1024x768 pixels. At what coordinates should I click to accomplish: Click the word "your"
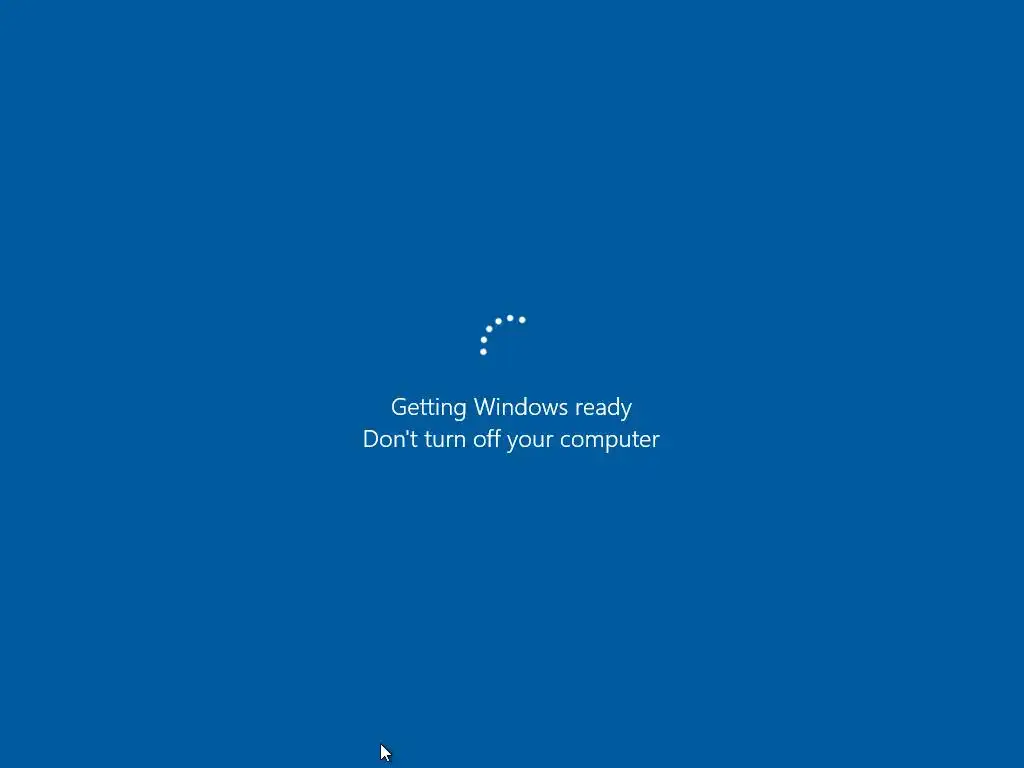pos(530,441)
